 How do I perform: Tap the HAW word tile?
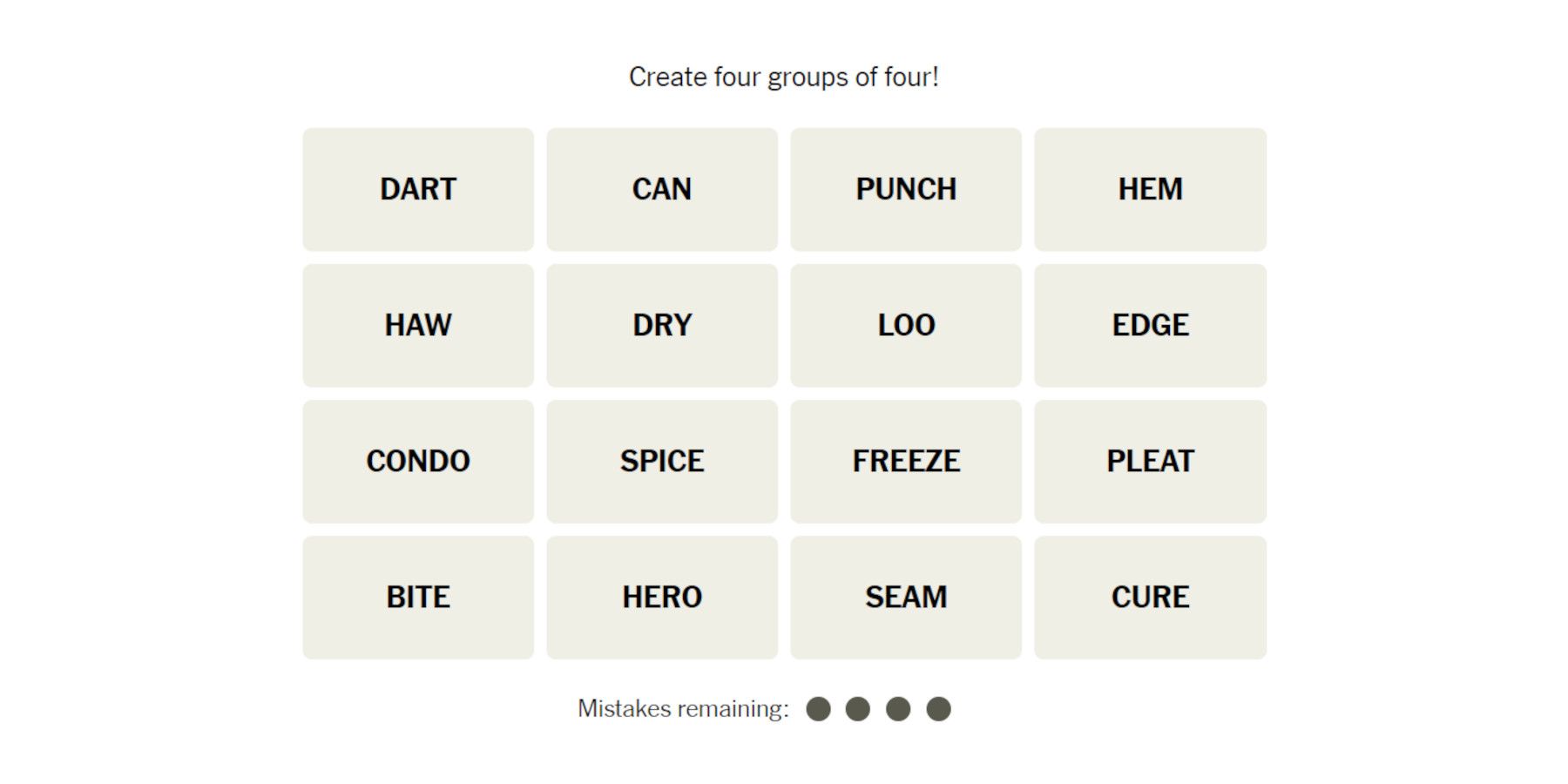coord(418,325)
